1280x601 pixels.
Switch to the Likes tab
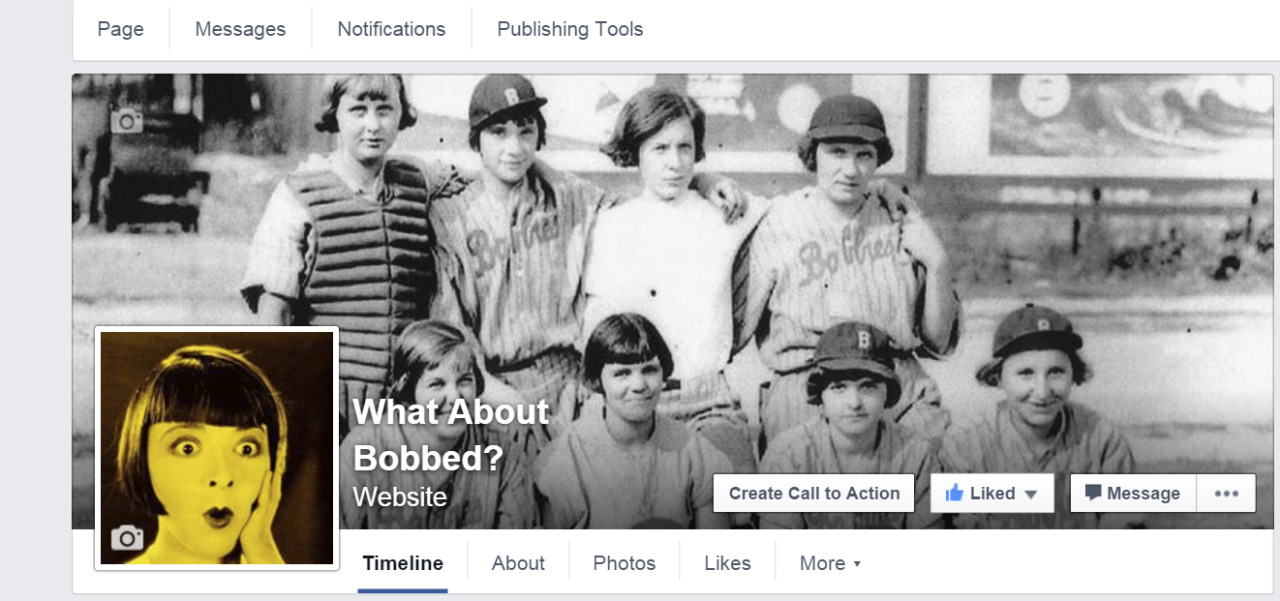point(727,563)
